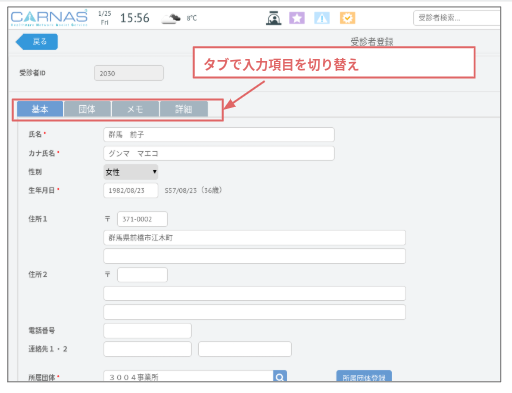Click the 所属団体登録 button

pos(364,377)
